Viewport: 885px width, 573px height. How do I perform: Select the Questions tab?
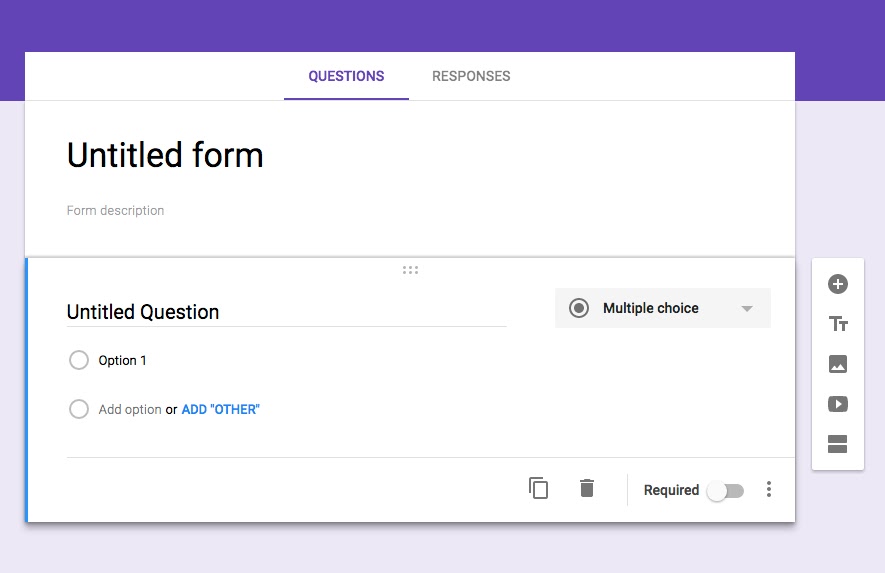pyautogui.click(x=346, y=76)
